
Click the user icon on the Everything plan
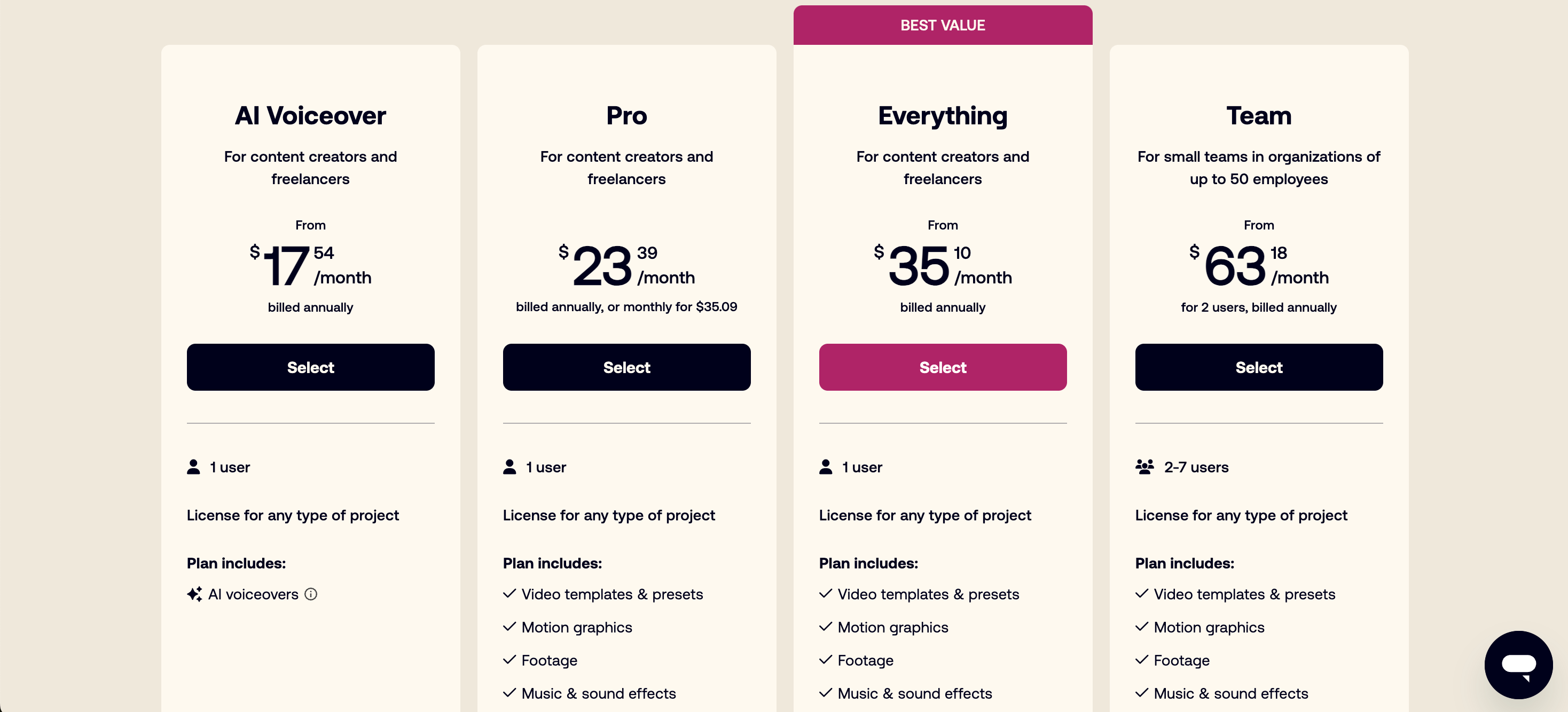(826, 466)
